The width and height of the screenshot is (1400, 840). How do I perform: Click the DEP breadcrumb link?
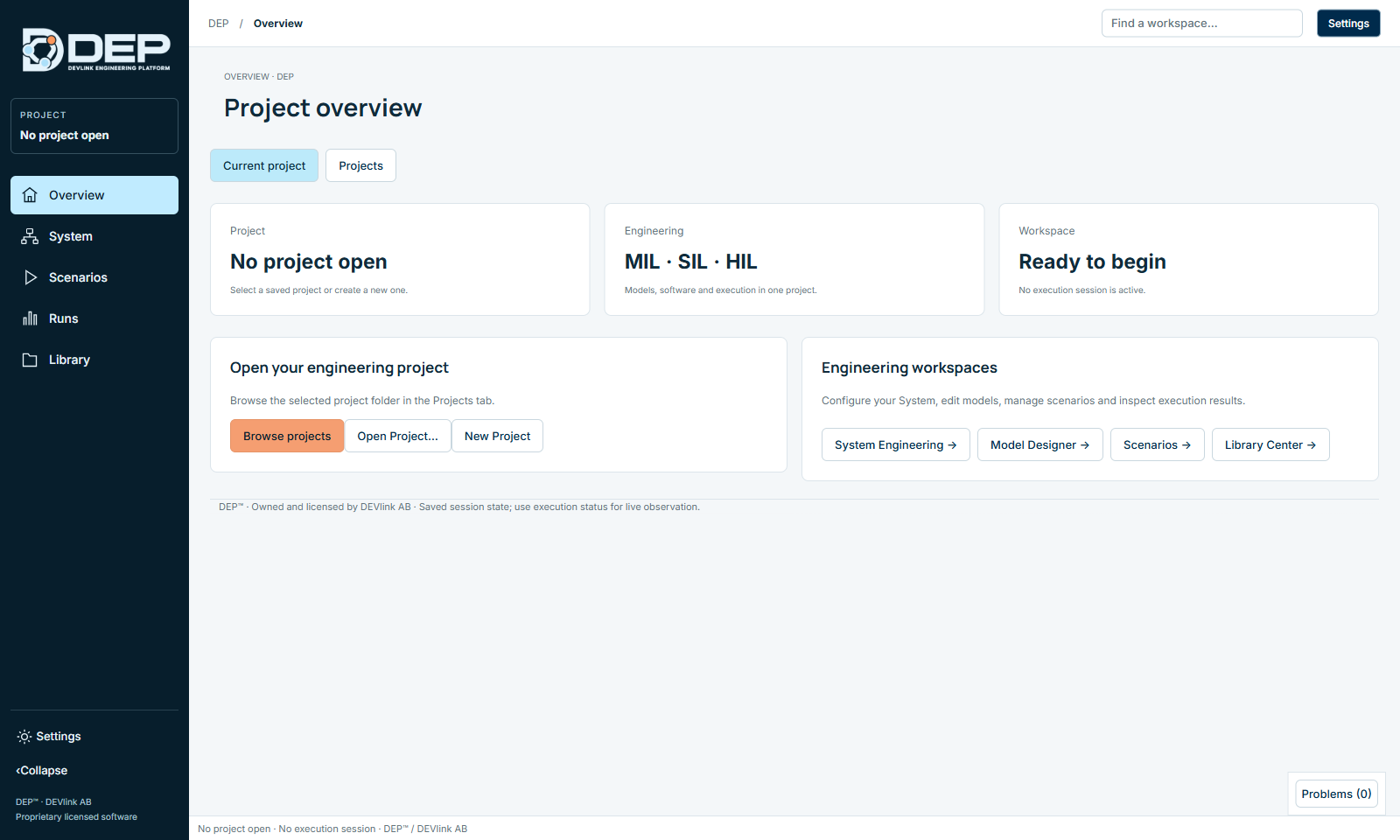point(219,24)
